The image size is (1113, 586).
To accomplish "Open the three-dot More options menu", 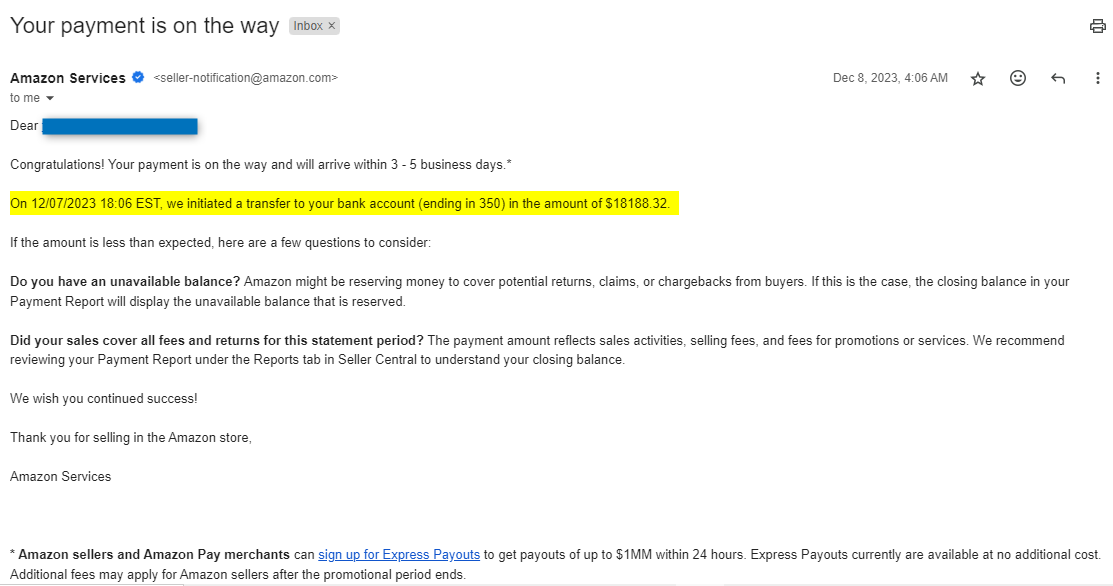I will tap(1098, 78).
